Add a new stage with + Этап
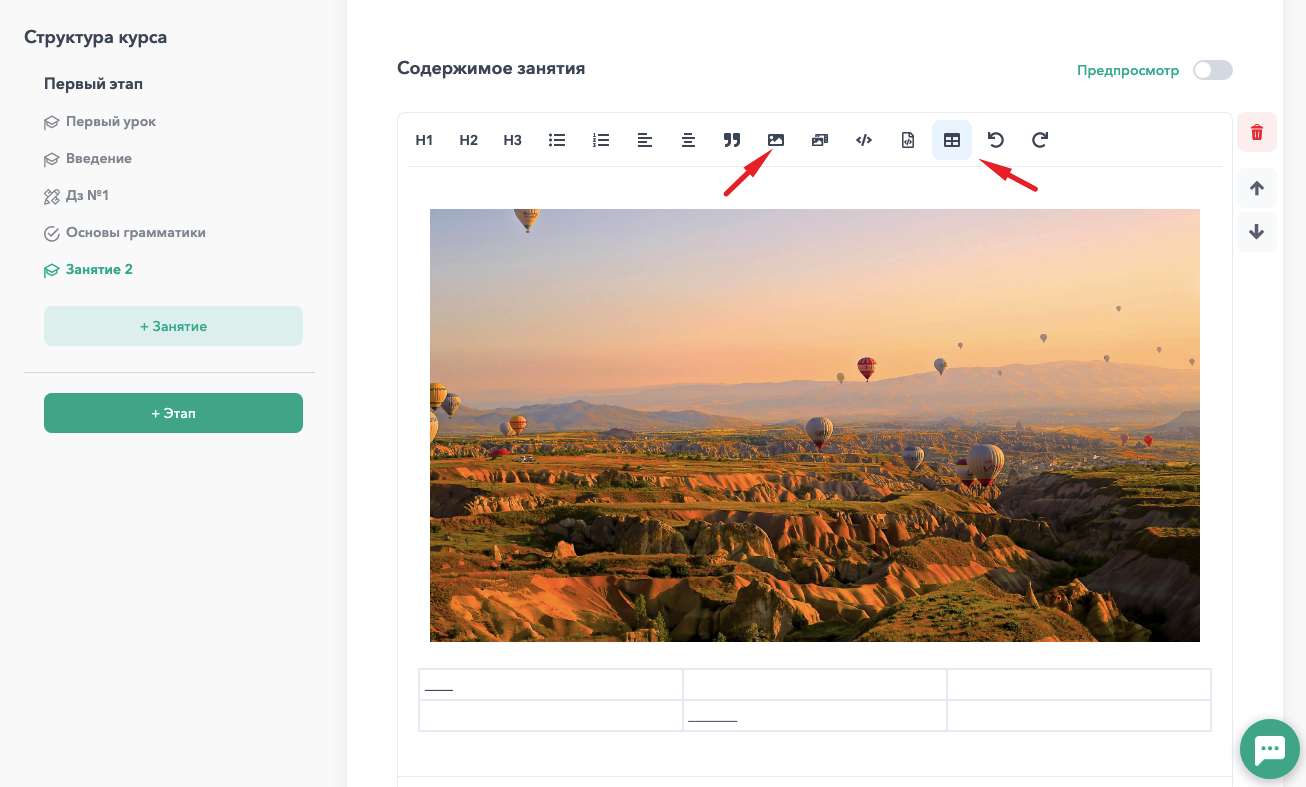Viewport: 1306px width, 787px height. point(173,413)
